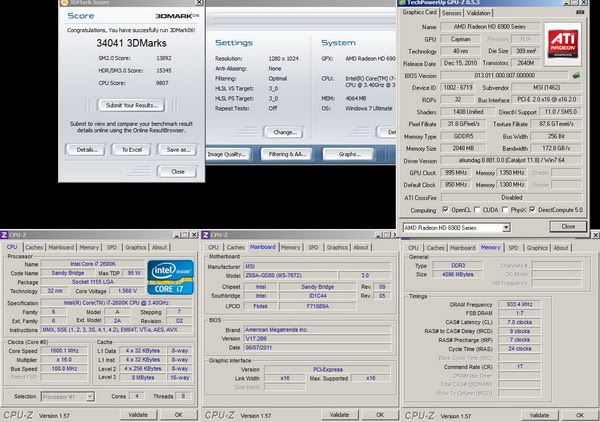Click the Close button in GPU-Z
Image resolution: width=600 pixels, height=422 pixels.
(568, 226)
